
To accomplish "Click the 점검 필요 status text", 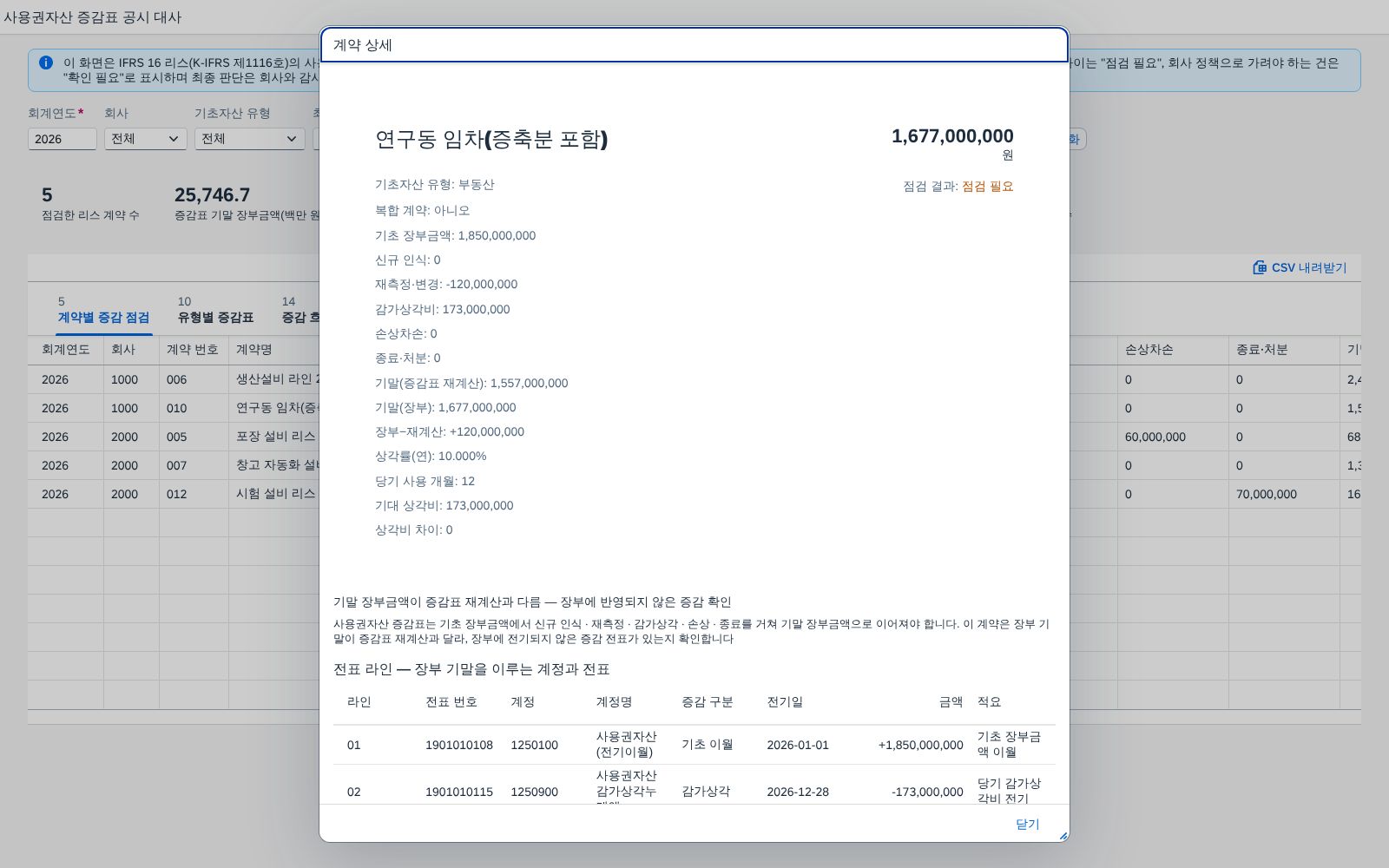I will [x=987, y=187].
